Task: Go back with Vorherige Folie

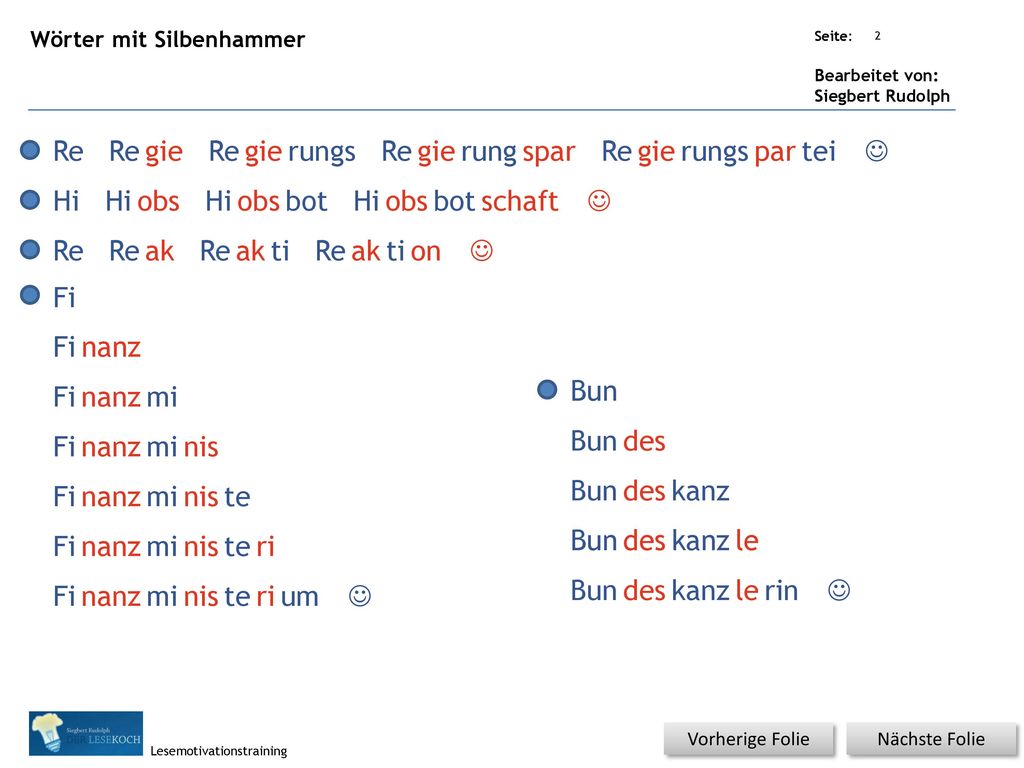Action: (748, 739)
